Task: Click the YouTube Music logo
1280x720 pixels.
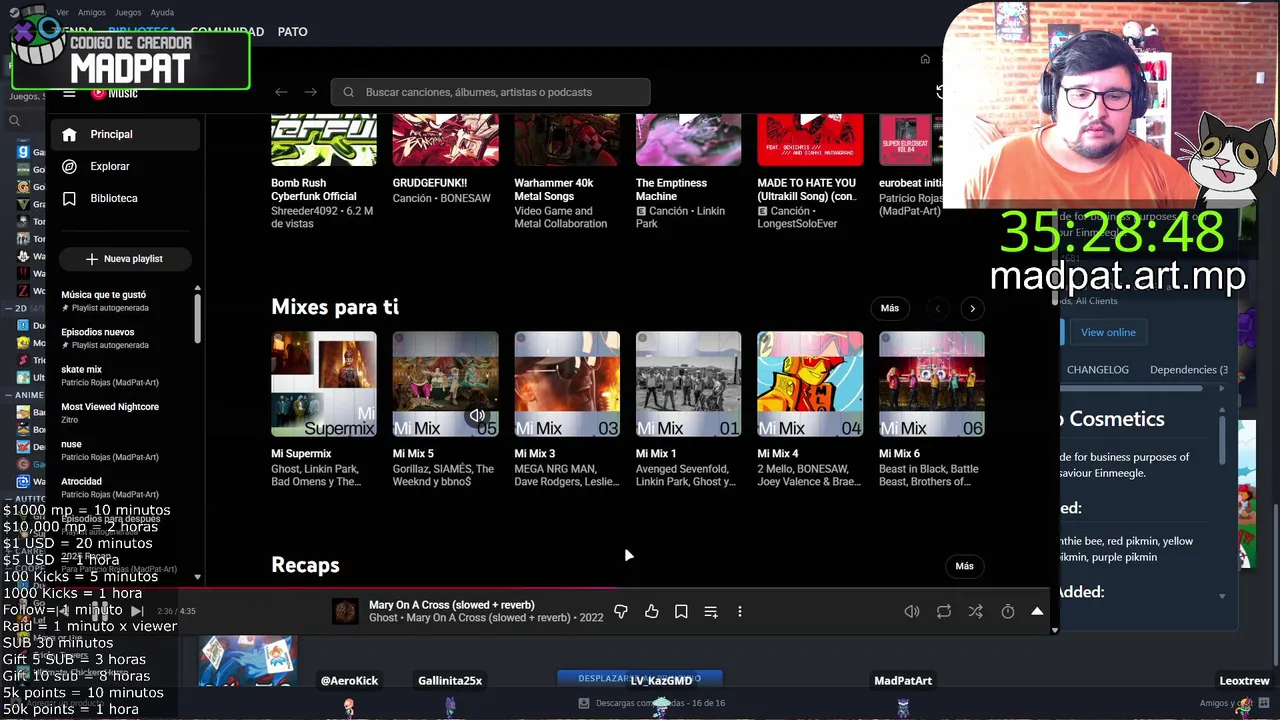Action: [x=114, y=93]
